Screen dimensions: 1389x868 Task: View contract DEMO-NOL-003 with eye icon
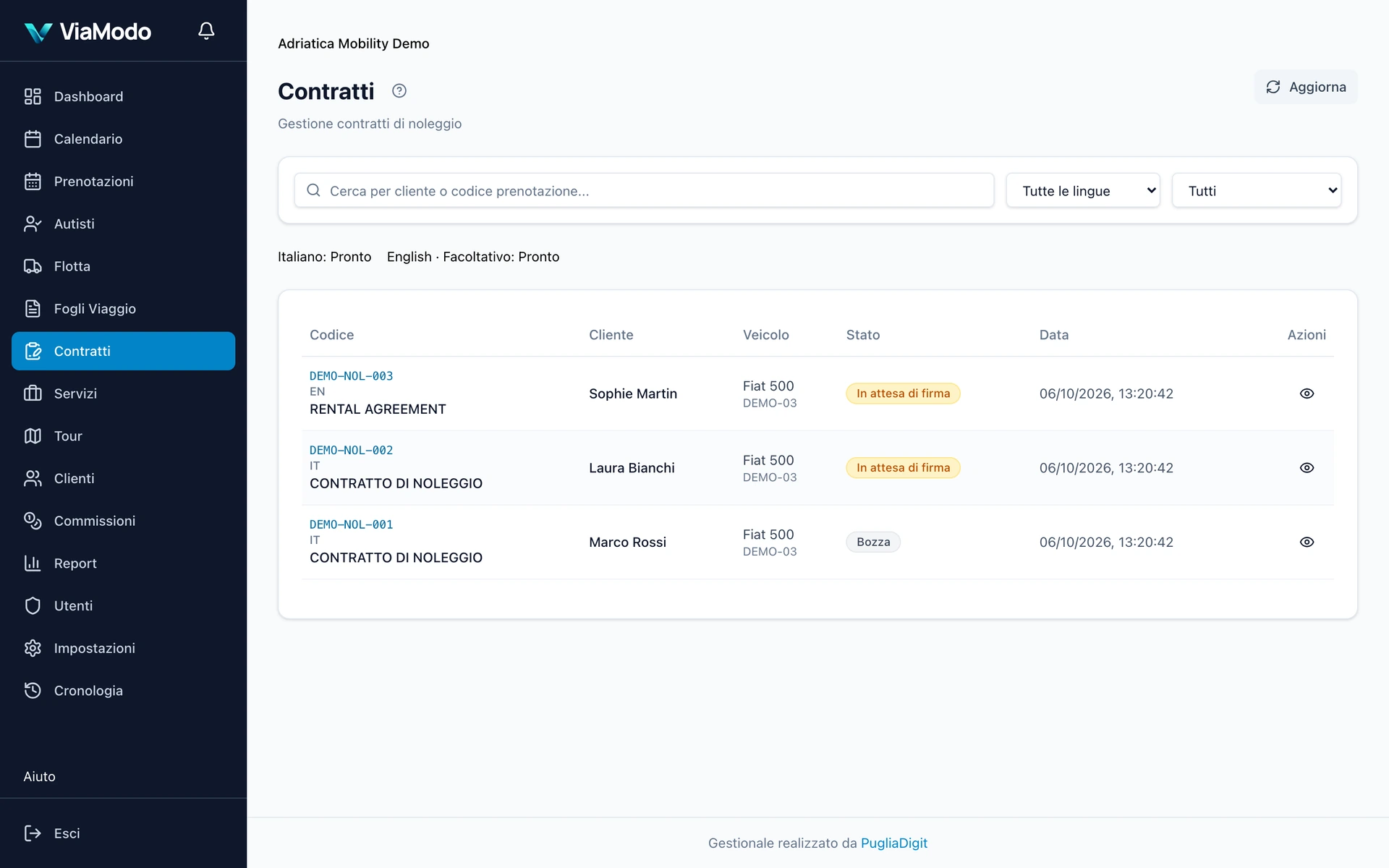point(1307,393)
